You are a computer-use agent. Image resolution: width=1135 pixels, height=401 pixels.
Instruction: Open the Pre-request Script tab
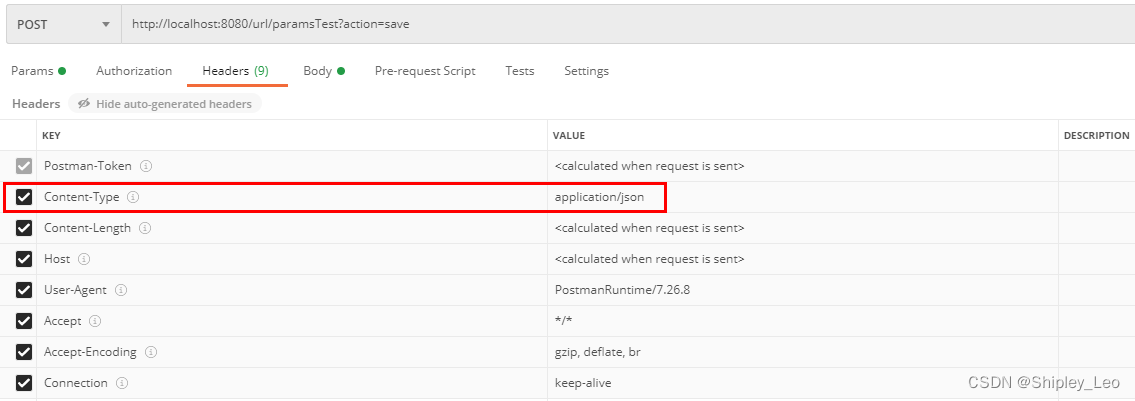(x=425, y=71)
